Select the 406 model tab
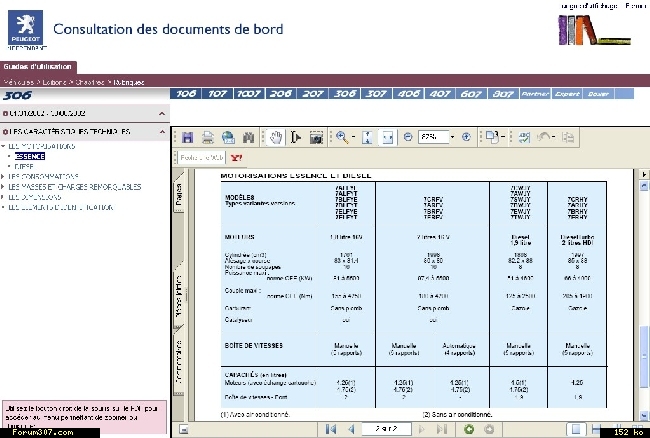The height and width of the screenshot is (438, 650). [x=408, y=94]
